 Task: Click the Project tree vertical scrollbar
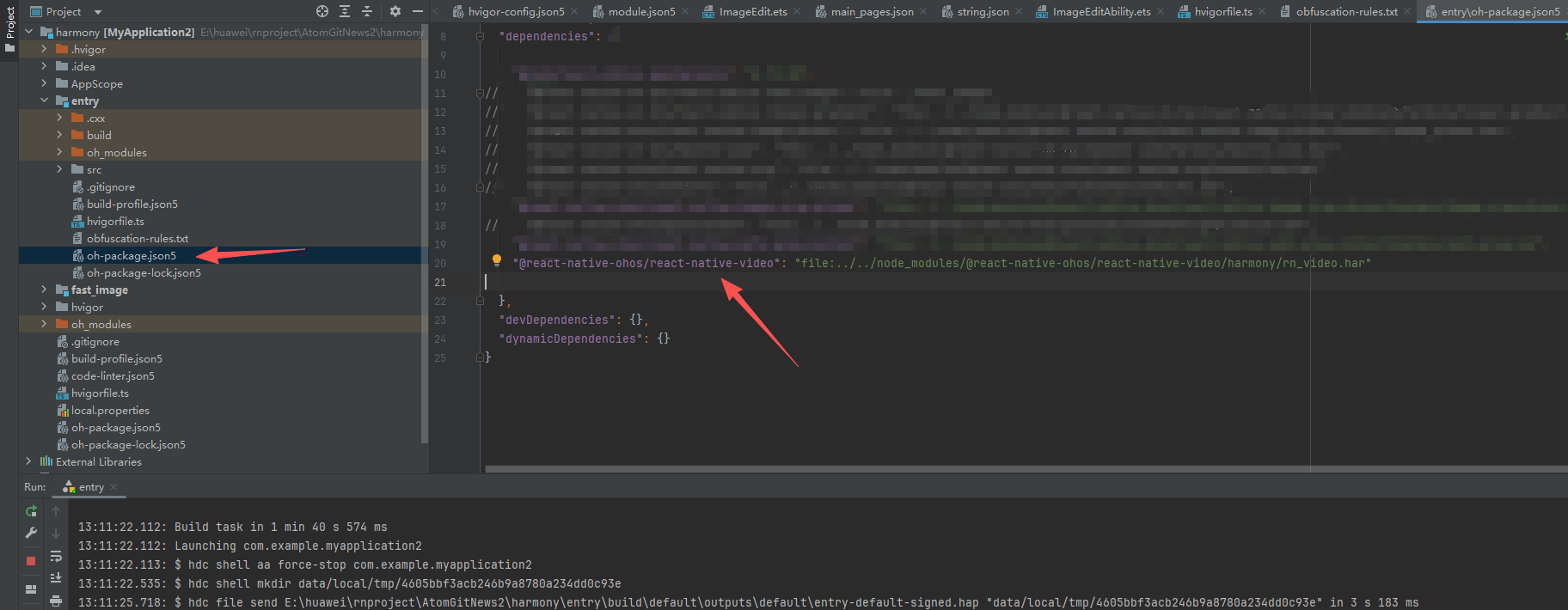pyautogui.click(x=425, y=235)
